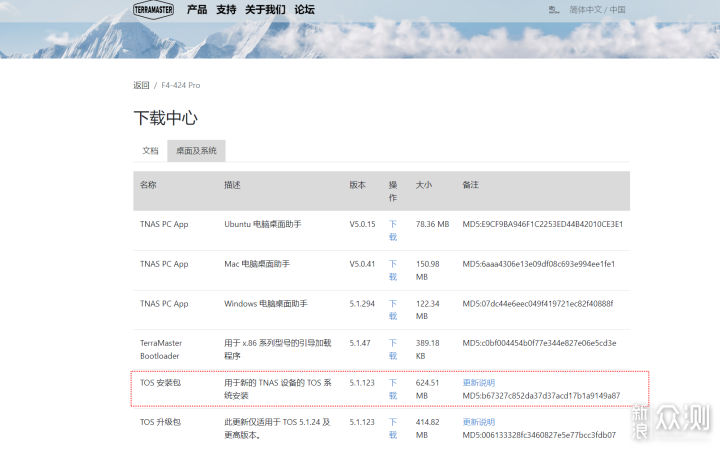This screenshot has height=449, width=720.
Task: Click TOS 升级包 name cell
Action: pos(160,422)
